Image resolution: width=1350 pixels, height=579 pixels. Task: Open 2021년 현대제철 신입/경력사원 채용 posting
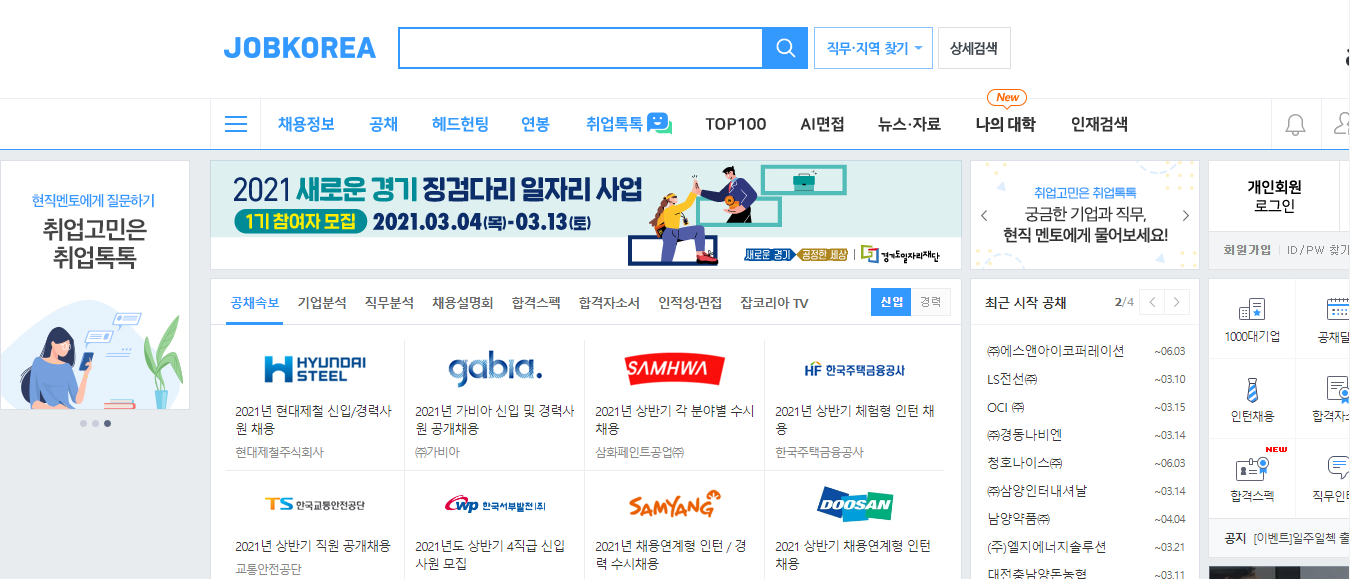click(313, 420)
